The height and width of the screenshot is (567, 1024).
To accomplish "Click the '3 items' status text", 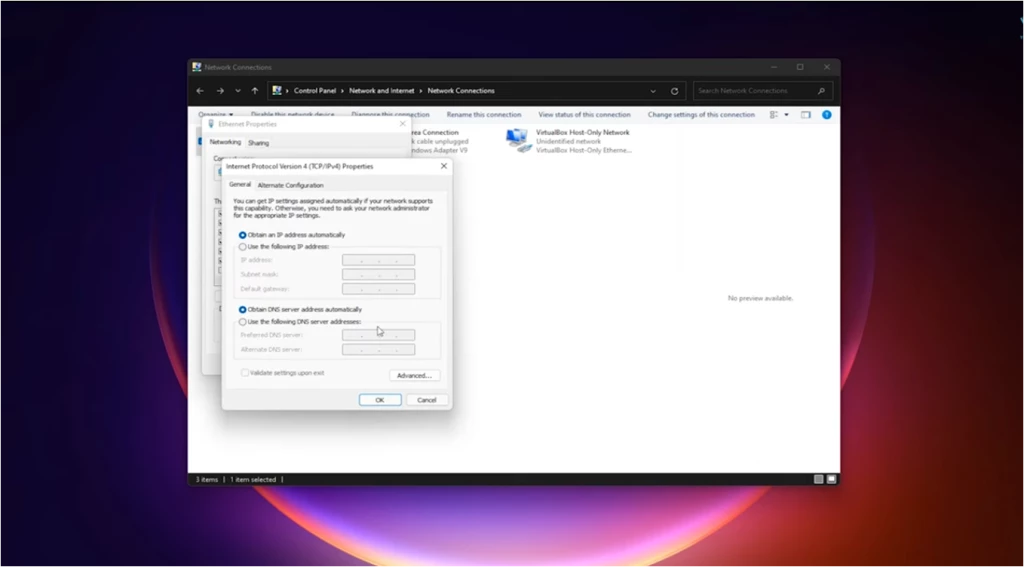I will click(x=207, y=479).
